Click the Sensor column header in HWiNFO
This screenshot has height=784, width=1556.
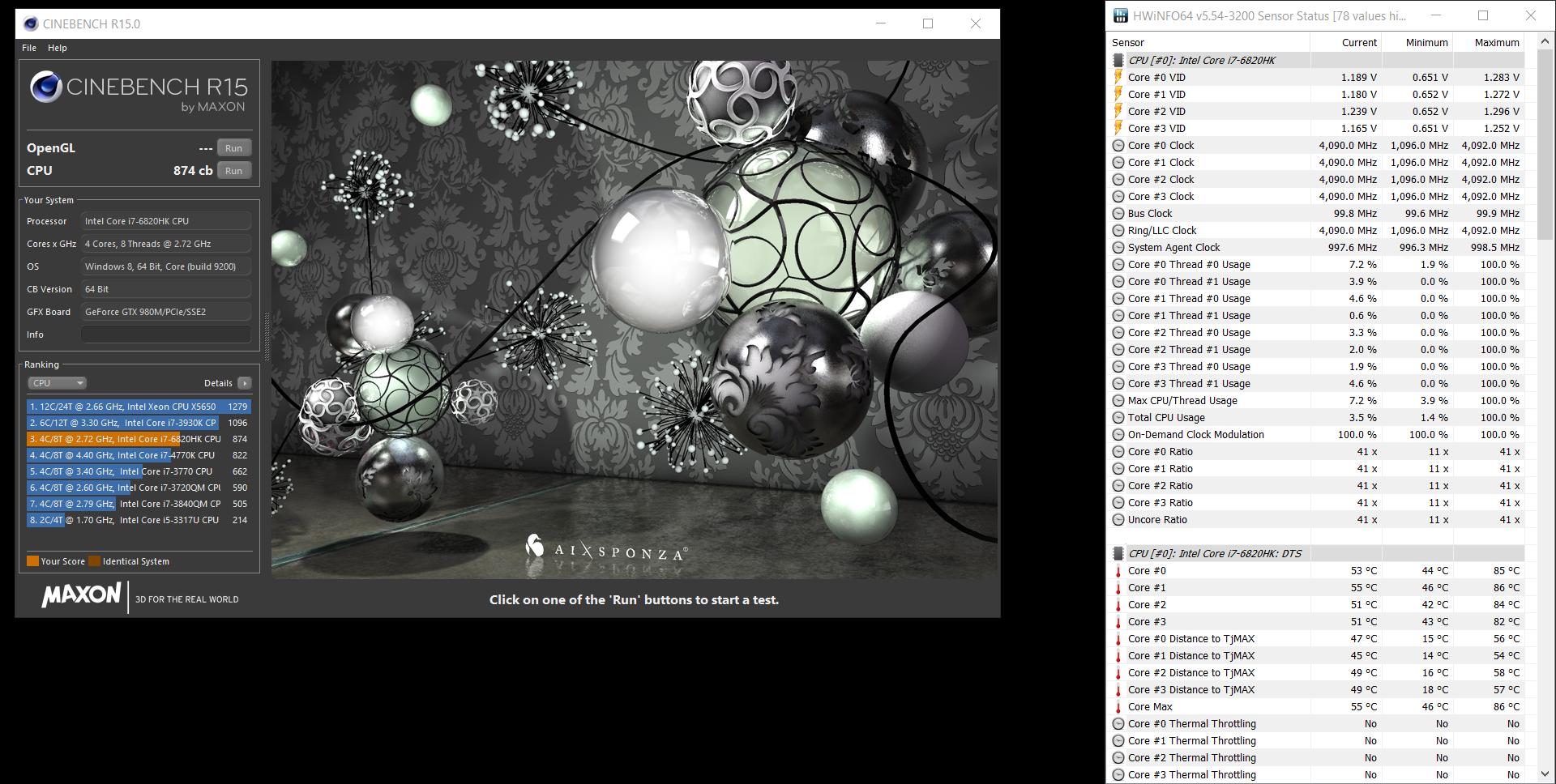(1208, 42)
